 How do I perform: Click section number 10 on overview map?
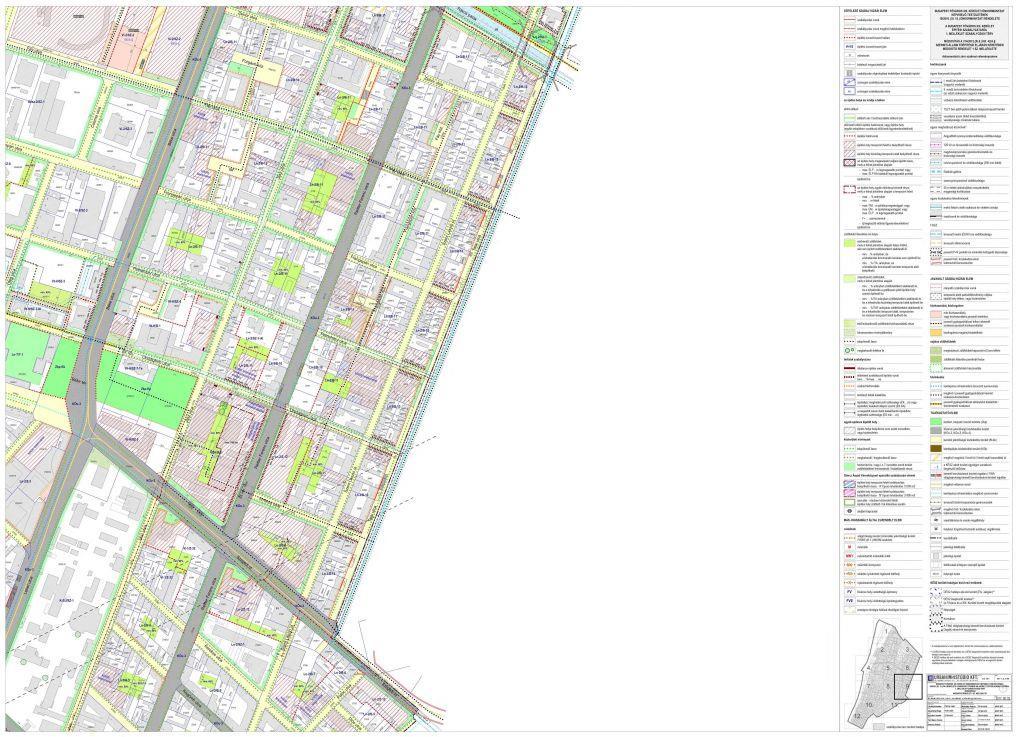[869, 705]
